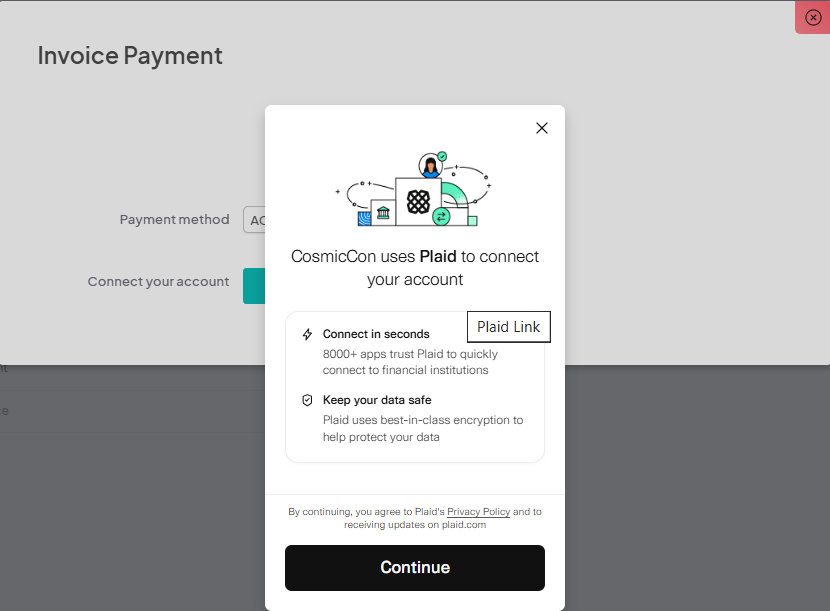Viewport: 830px width, 611px height.
Task: Click the CosmicCon uses Plaid headline
Action: point(415,268)
